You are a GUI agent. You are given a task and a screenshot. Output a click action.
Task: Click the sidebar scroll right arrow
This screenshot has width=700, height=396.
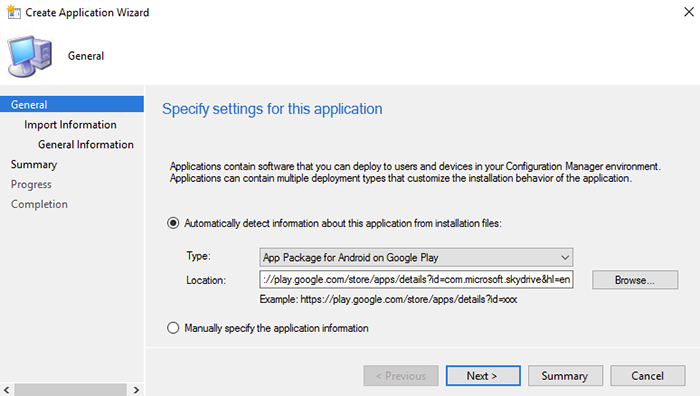[x=136, y=390]
